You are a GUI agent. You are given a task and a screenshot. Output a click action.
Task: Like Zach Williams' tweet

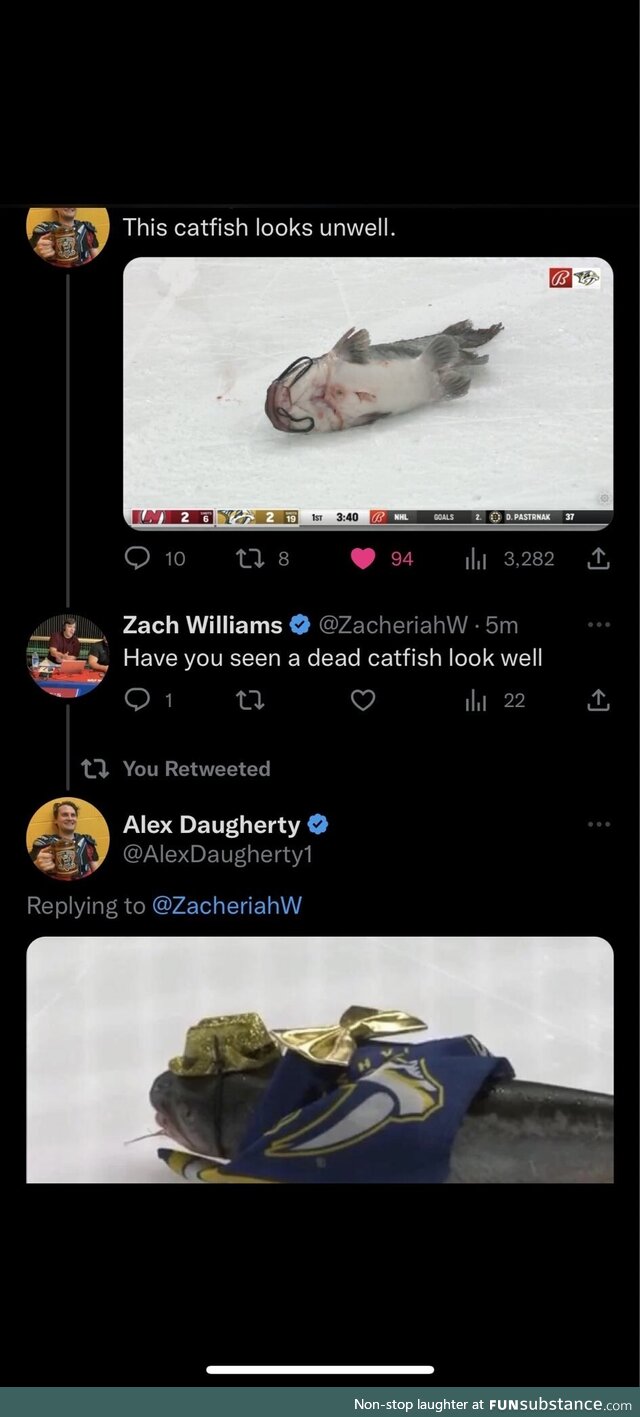coord(363,701)
